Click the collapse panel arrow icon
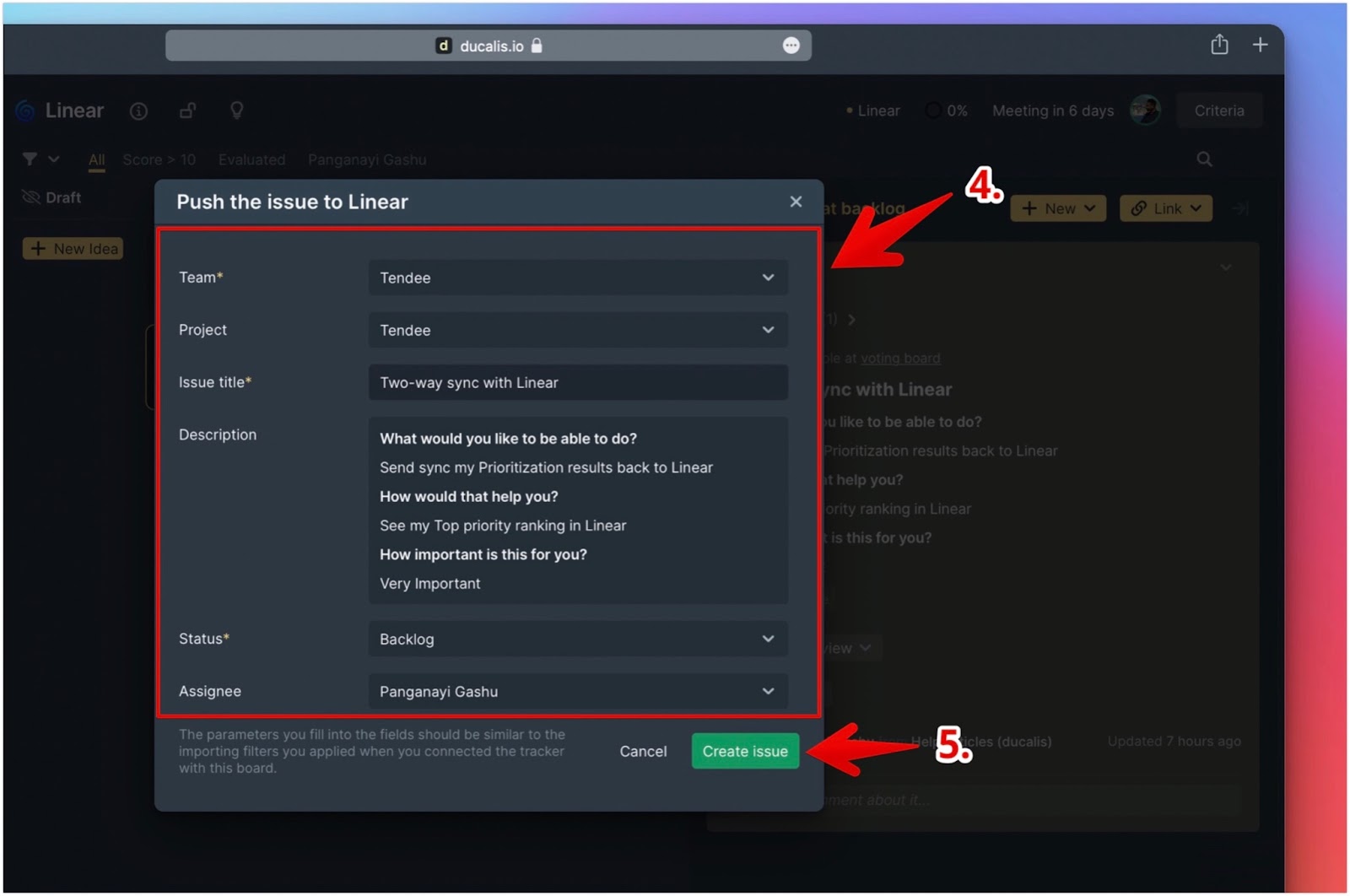Image resolution: width=1350 pixels, height=896 pixels. pyautogui.click(x=1240, y=208)
